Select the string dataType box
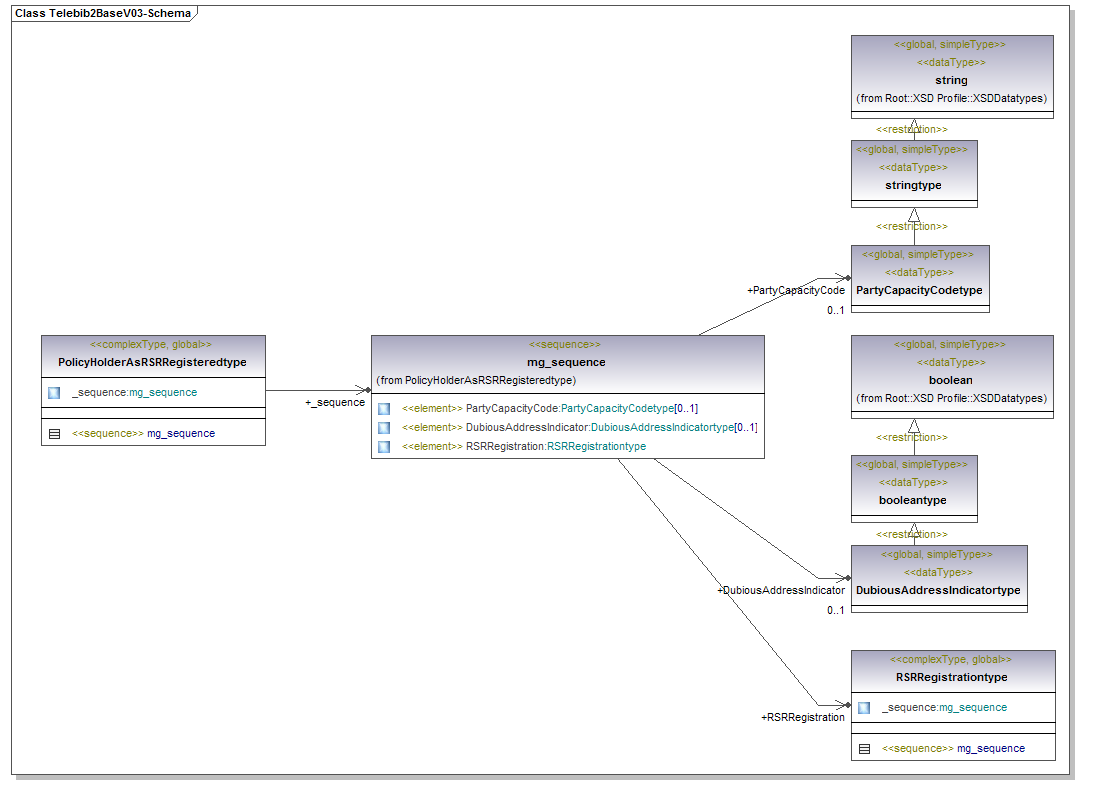 (951, 80)
